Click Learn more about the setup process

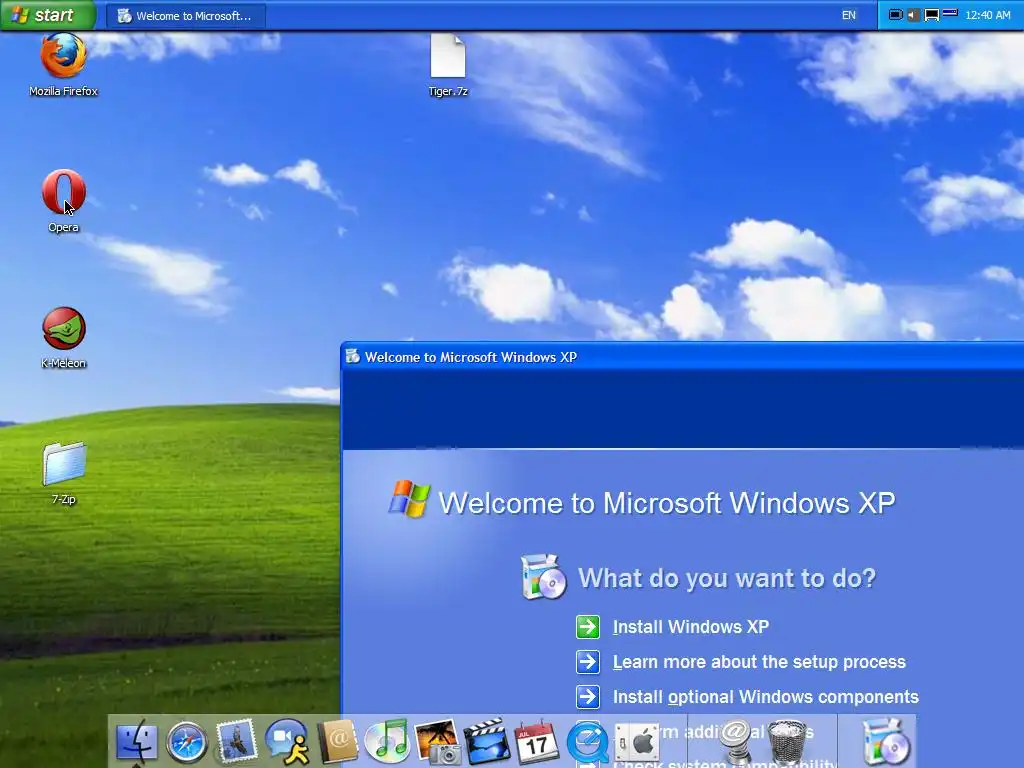(759, 662)
